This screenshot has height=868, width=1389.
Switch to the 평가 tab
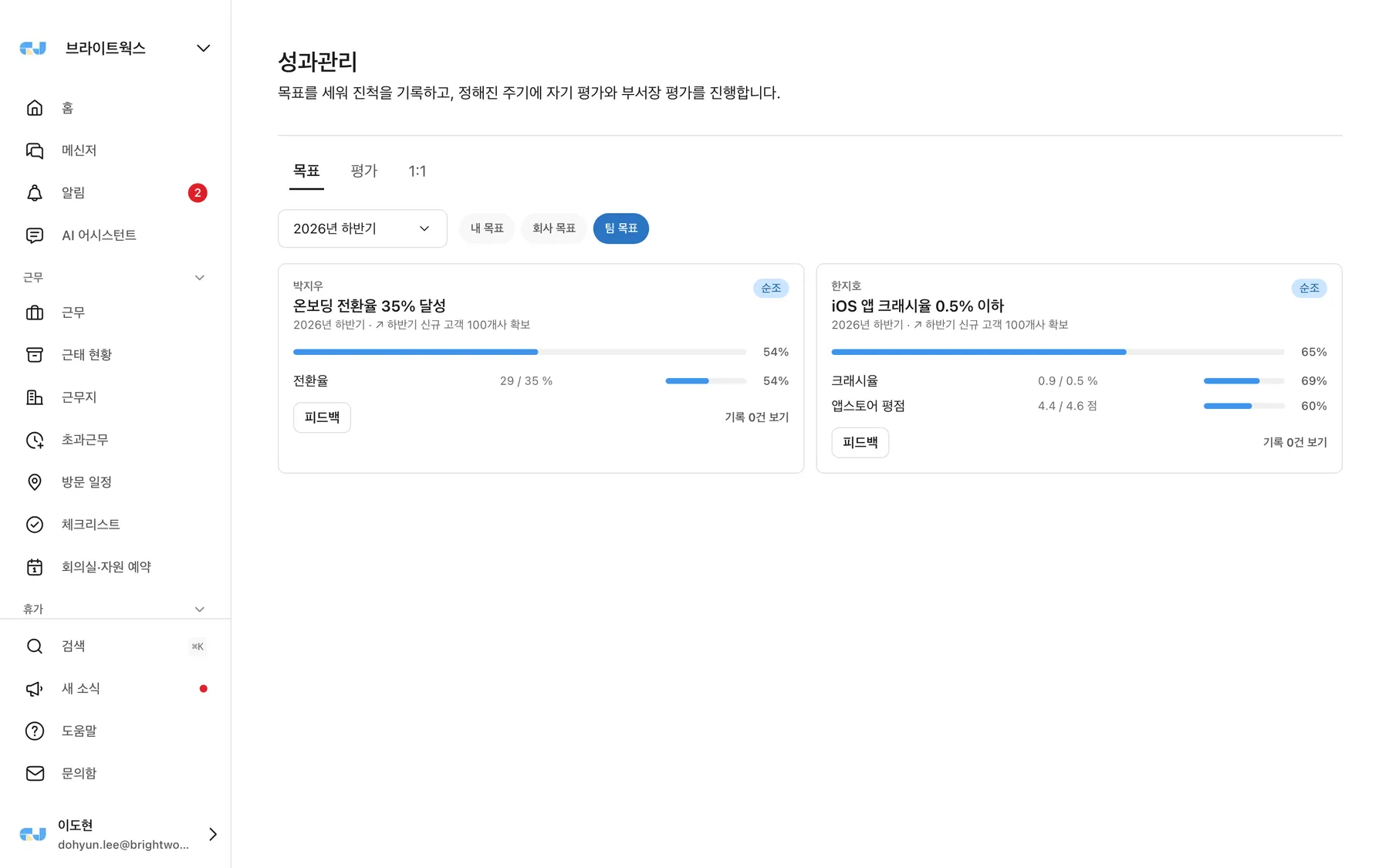(x=364, y=171)
